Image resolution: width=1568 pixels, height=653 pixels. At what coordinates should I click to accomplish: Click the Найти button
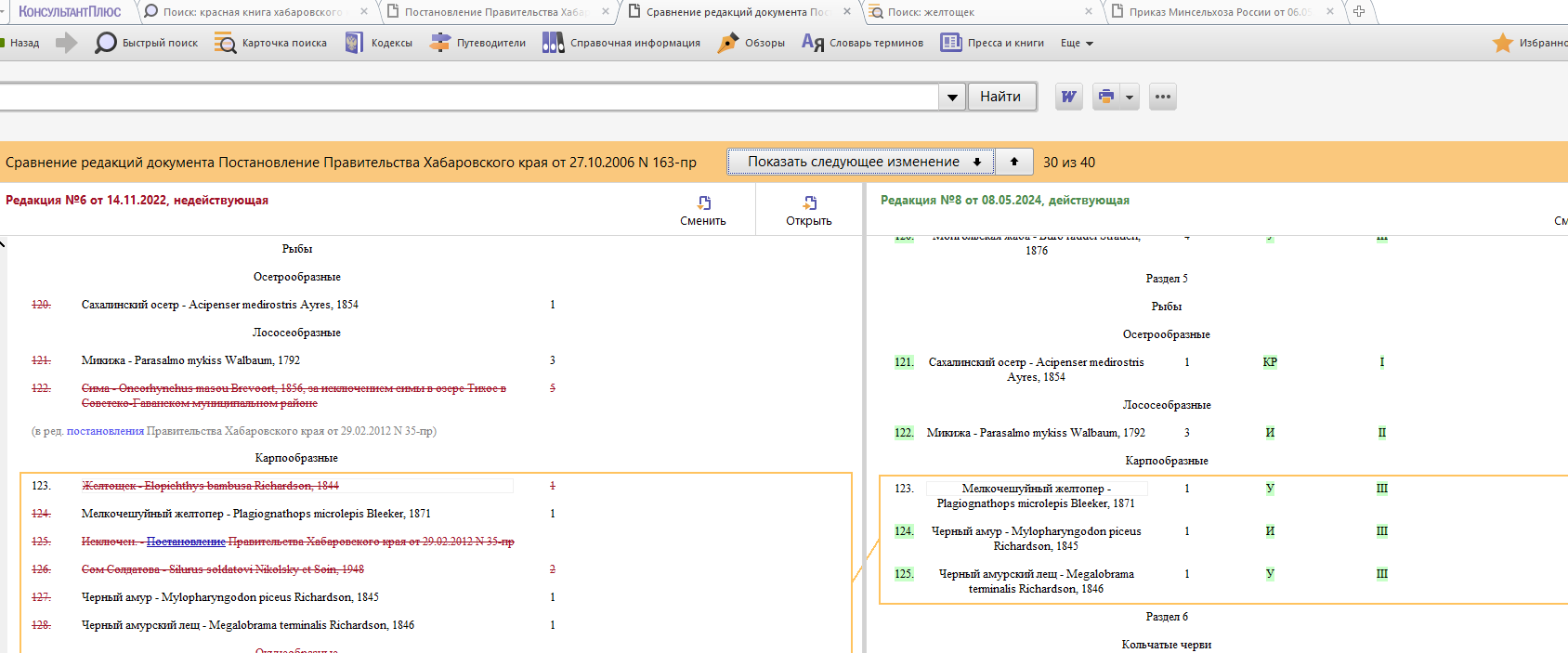(1000, 97)
